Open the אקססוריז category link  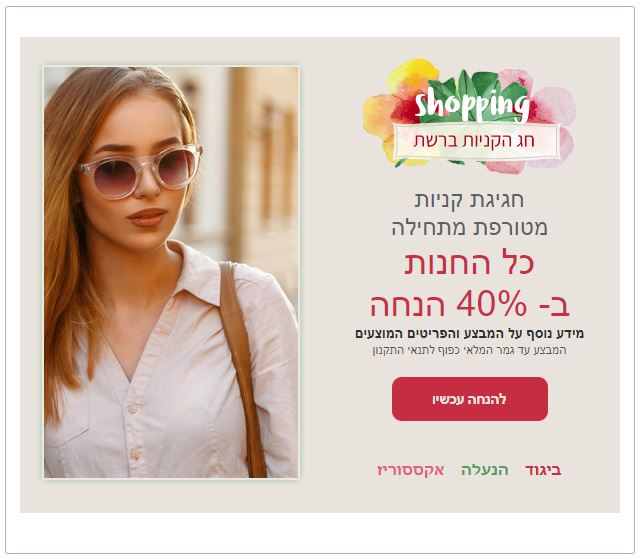point(411,470)
